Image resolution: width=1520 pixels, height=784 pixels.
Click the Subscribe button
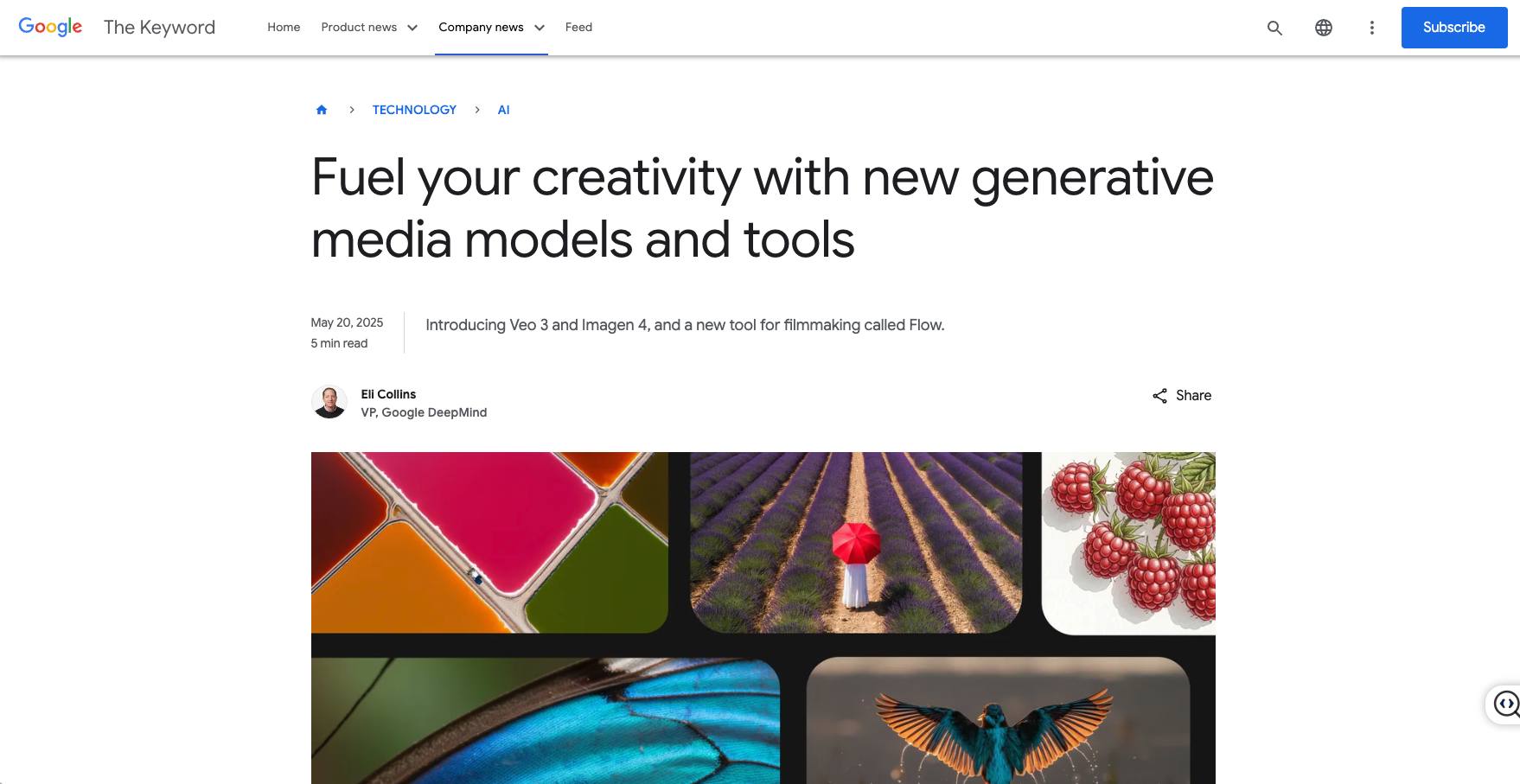tap(1454, 28)
